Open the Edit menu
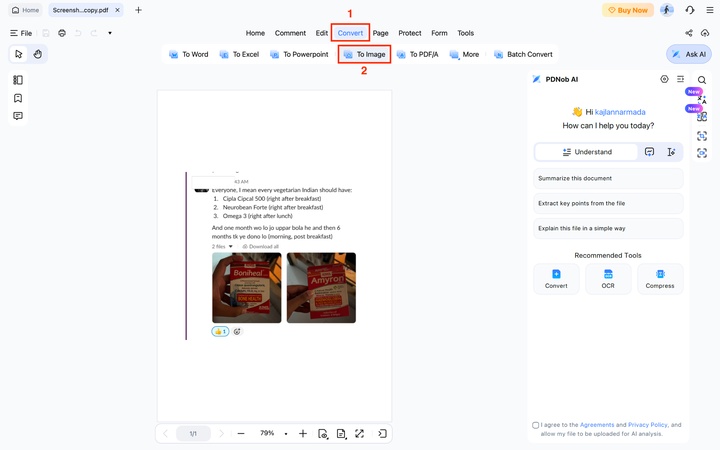The image size is (720, 450). (x=321, y=33)
